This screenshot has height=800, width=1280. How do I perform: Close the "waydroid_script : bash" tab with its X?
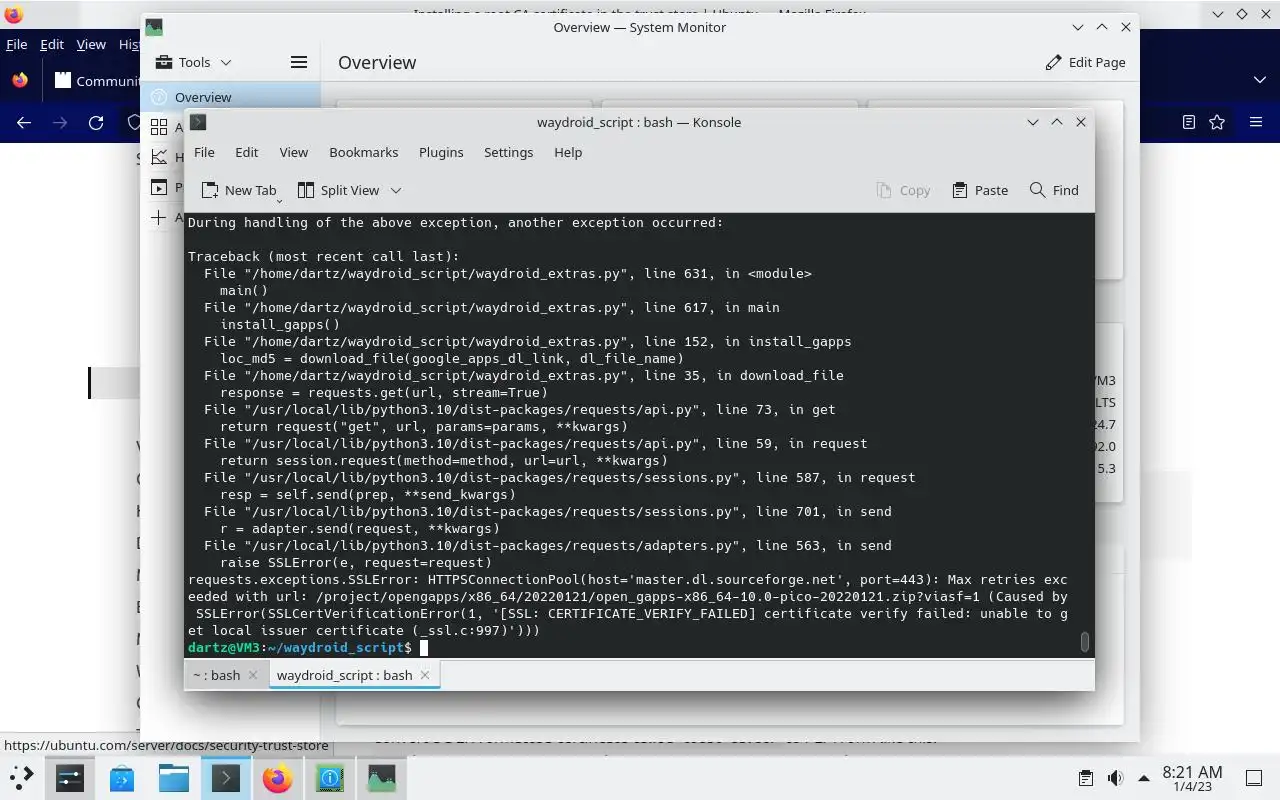tap(425, 675)
